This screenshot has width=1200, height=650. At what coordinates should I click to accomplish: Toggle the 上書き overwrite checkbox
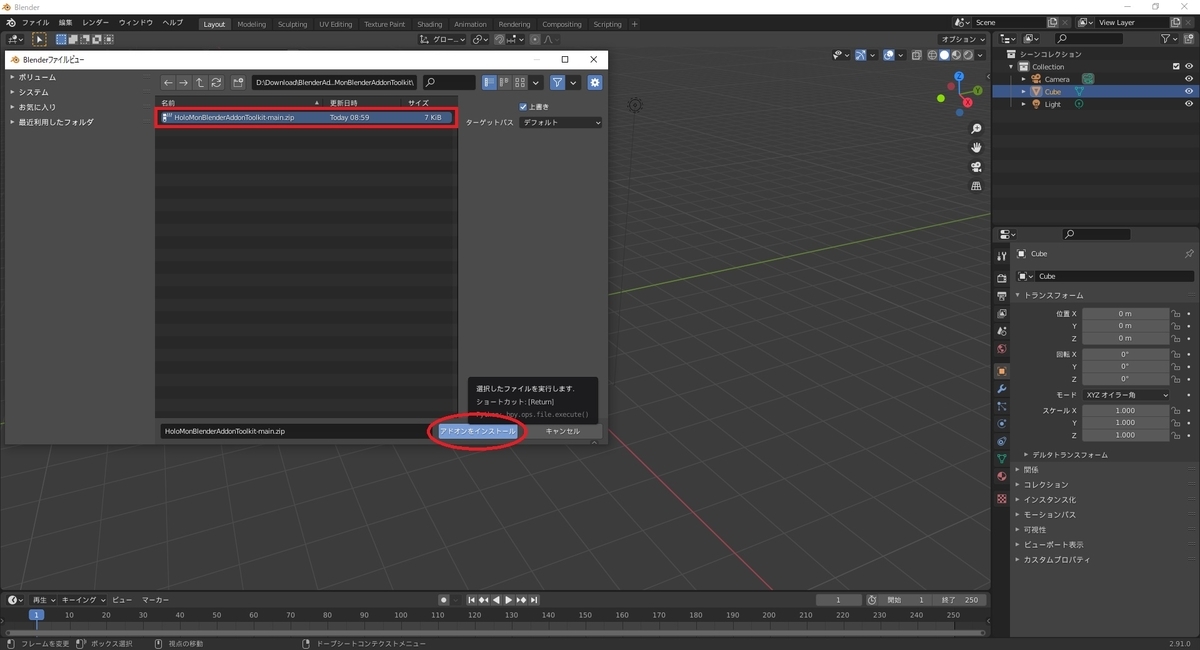click(523, 107)
